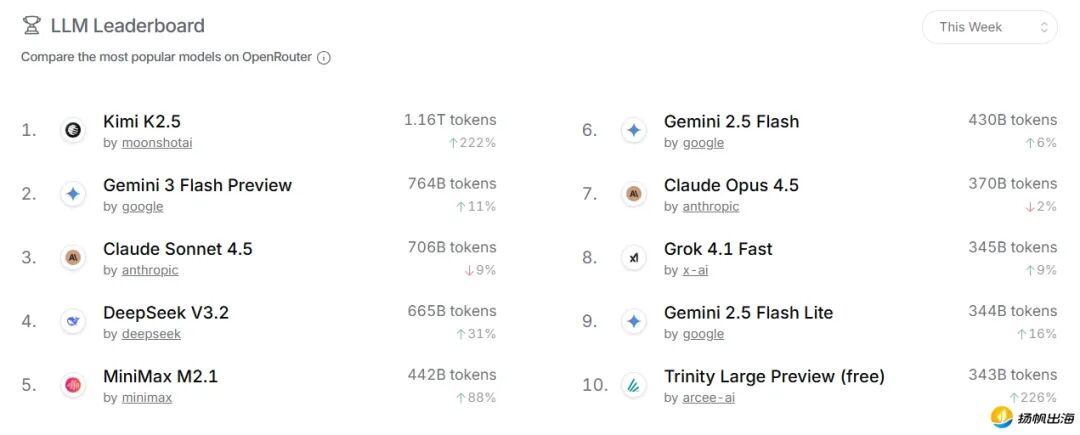Click the info icon beside OpenRouter description
Viewport: 1080px width, 435px height.
pyautogui.click(x=324, y=58)
